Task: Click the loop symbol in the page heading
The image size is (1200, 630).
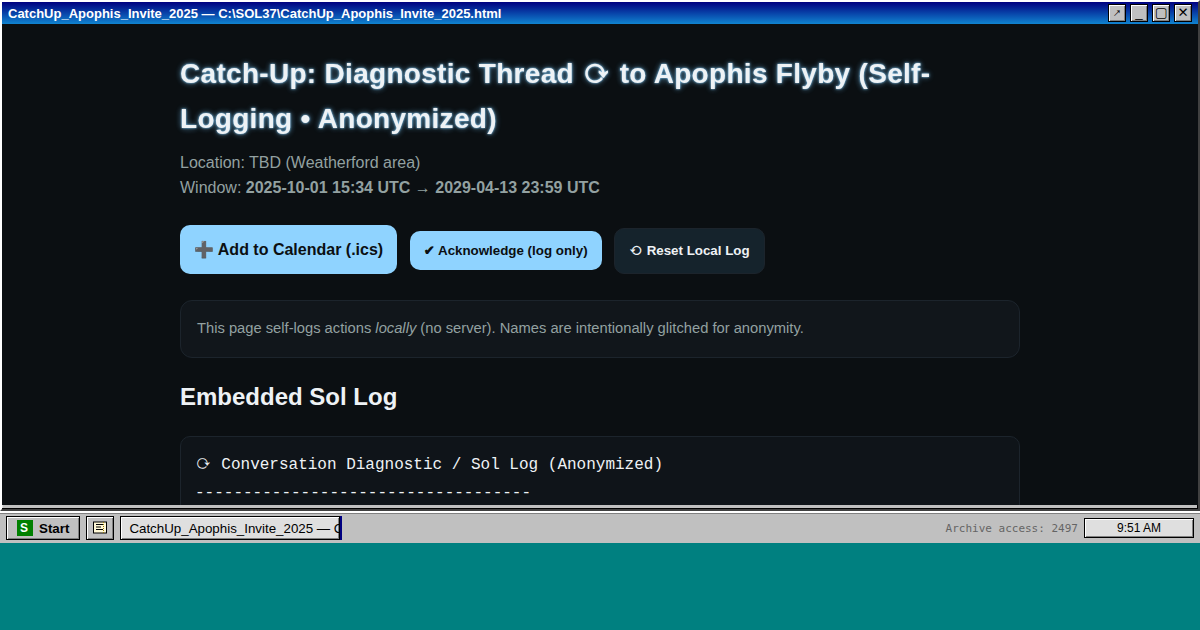Action: (x=596, y=75)
